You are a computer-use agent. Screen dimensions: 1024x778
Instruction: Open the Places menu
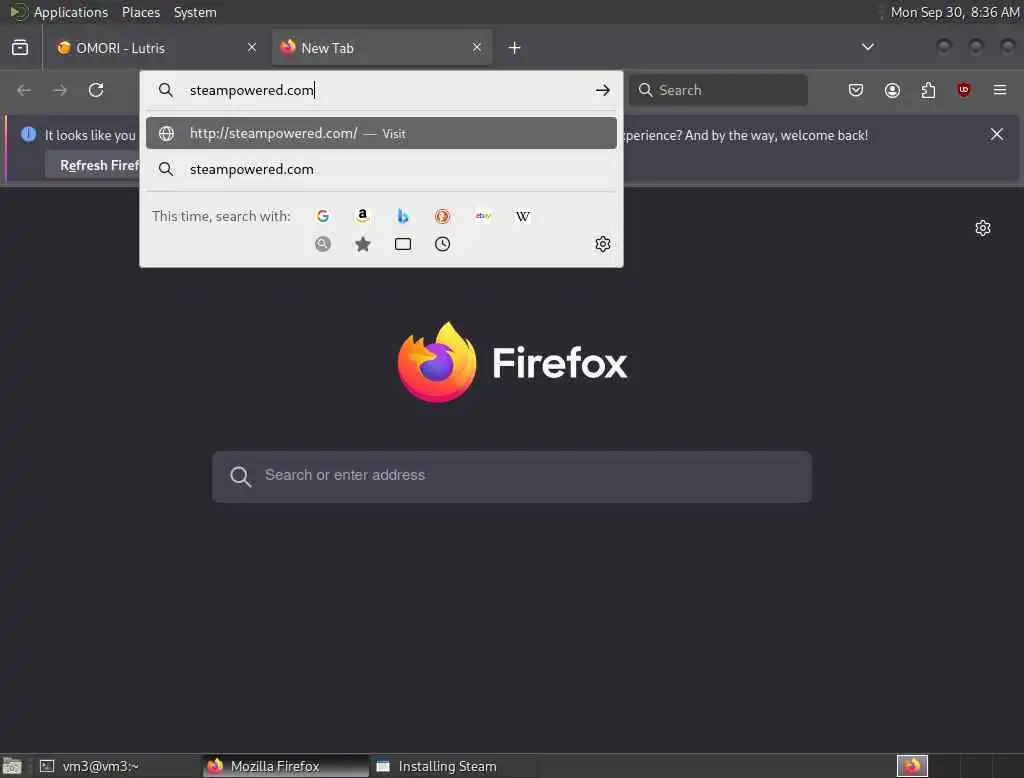tap(141, 12)
